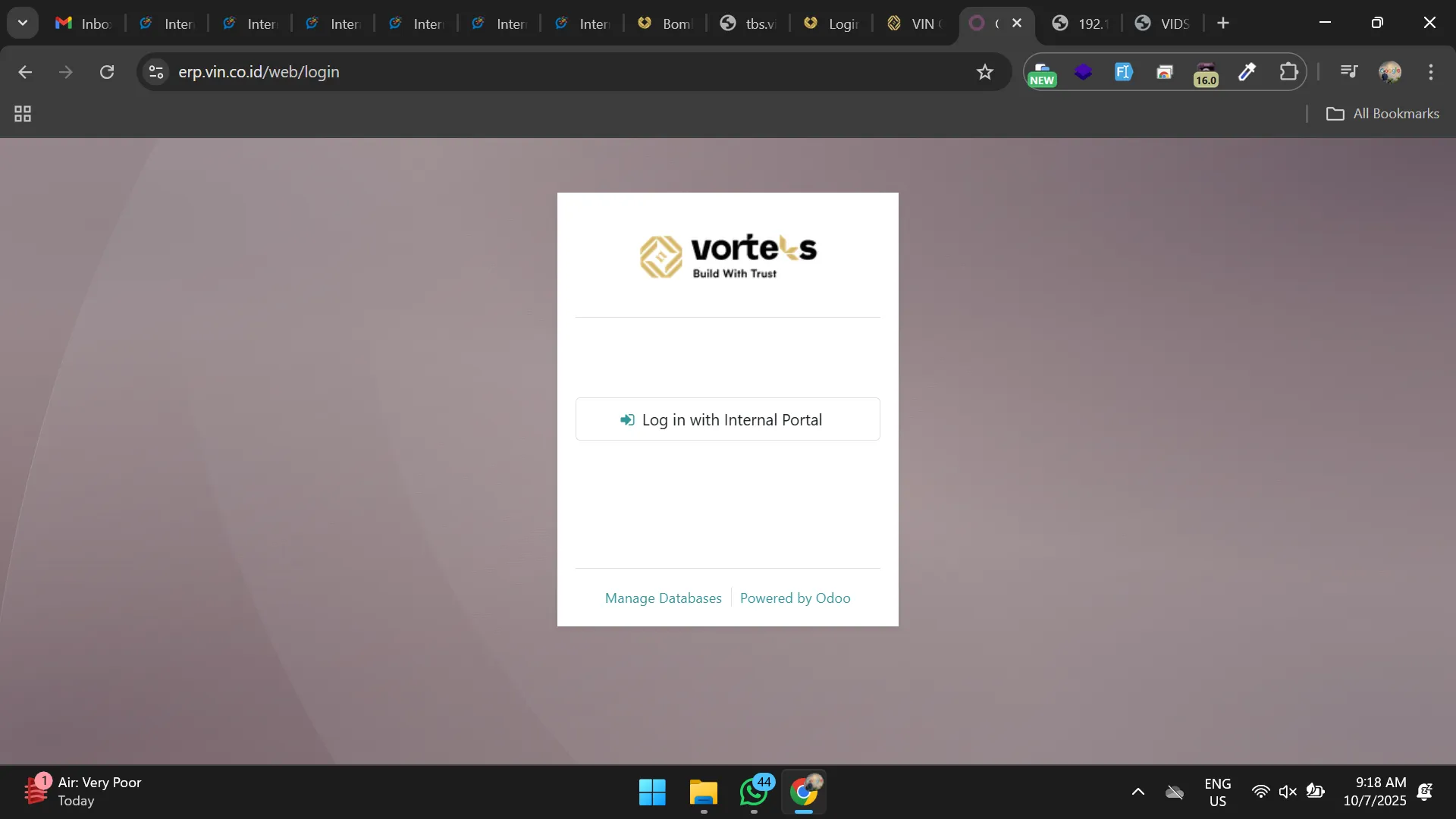
Task: Click the eyedropper color picker extension
Action: pos(1247,72)
